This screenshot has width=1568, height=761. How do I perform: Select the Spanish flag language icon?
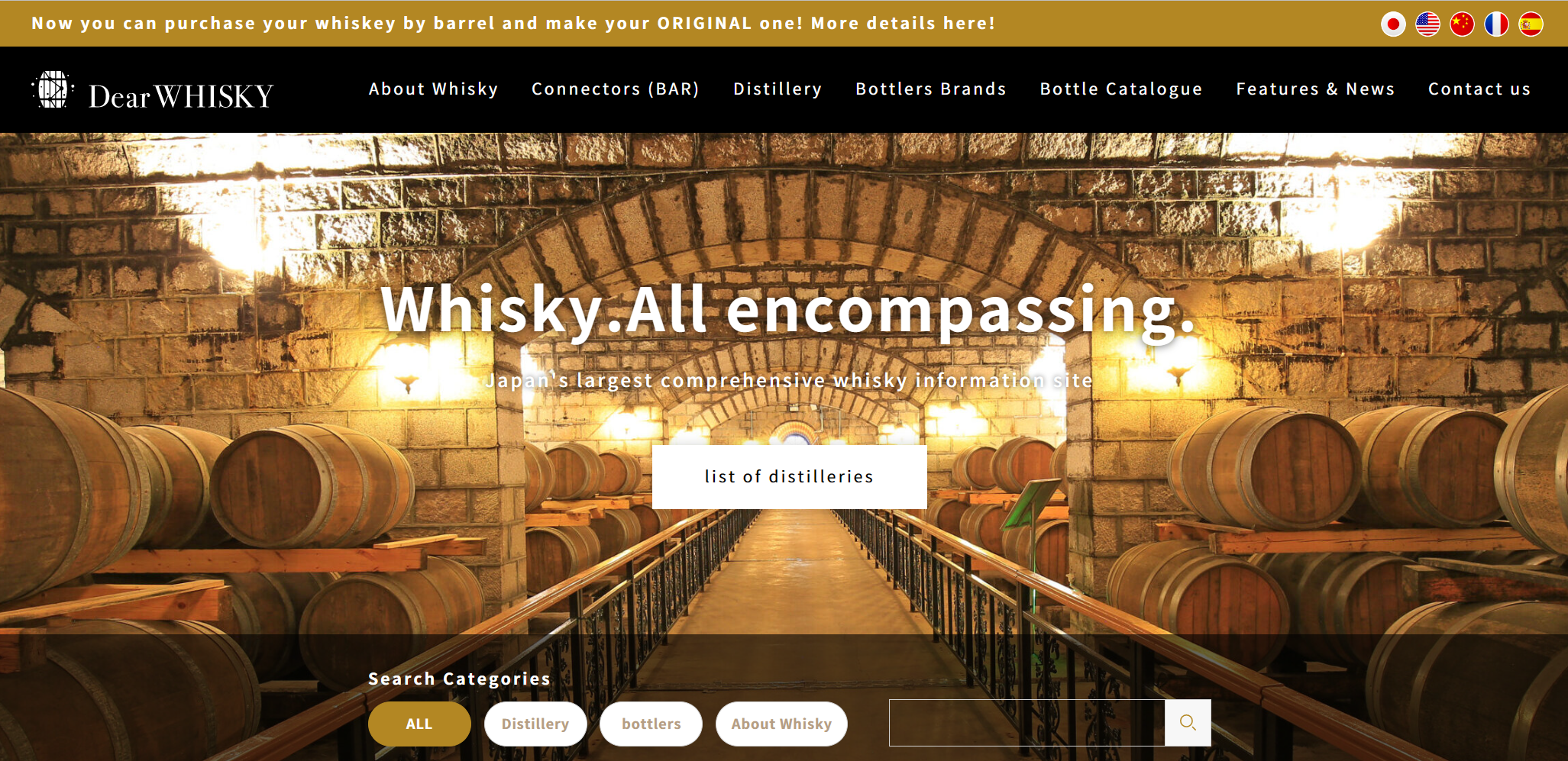coord(1531,24)
